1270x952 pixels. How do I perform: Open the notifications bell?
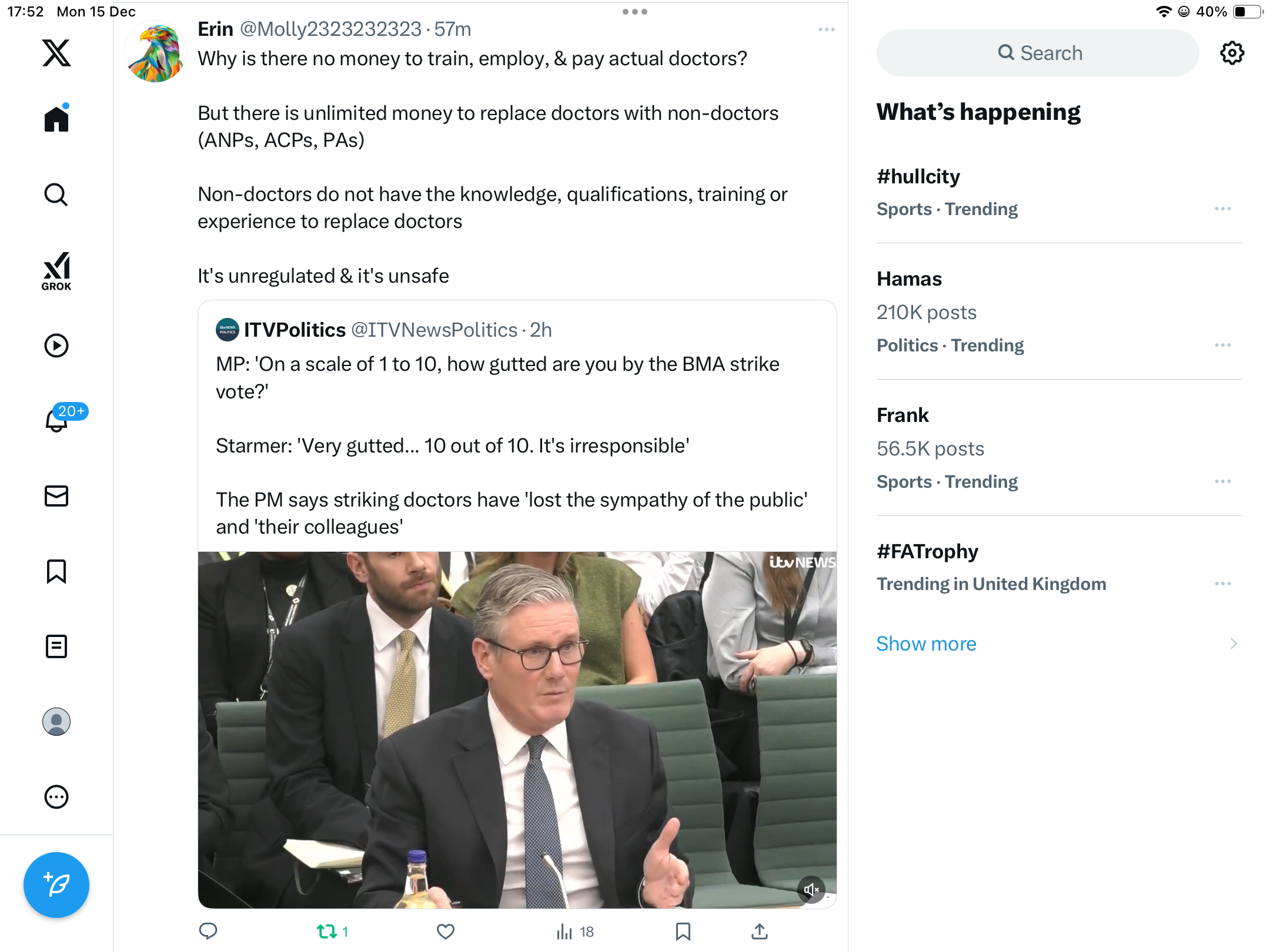pos(56,420)
